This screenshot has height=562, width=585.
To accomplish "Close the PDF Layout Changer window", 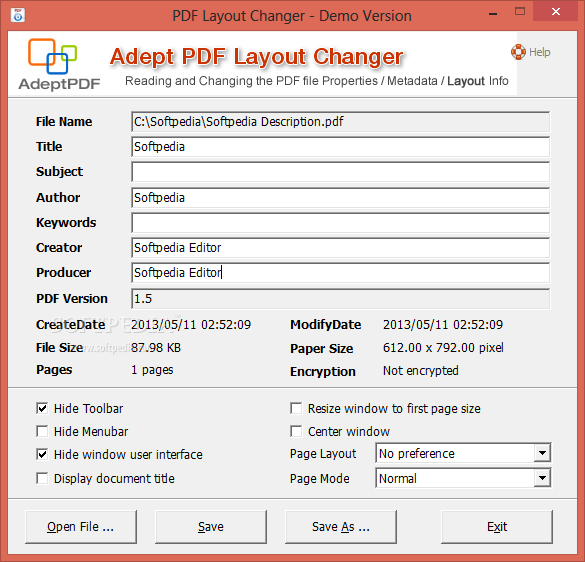I will click(556, 12).
